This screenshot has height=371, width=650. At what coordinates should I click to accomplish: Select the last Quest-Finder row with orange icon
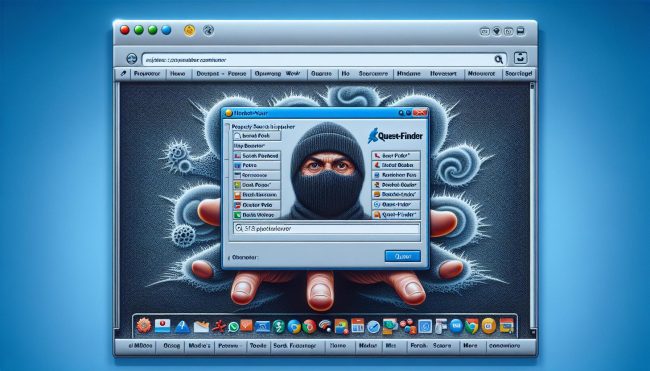tap(396, 215)
